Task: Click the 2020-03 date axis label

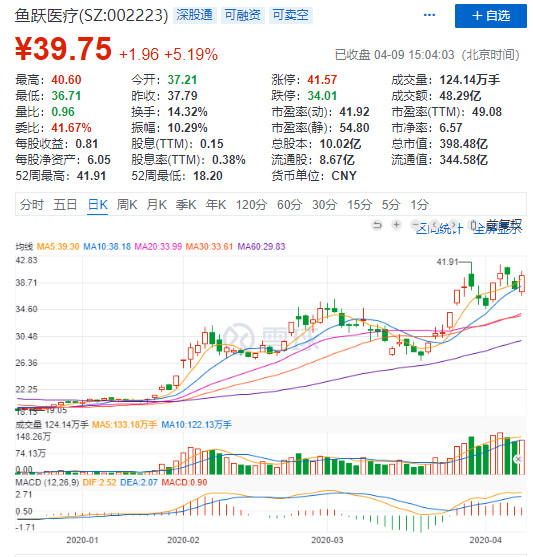Action: tap(327, 540)
